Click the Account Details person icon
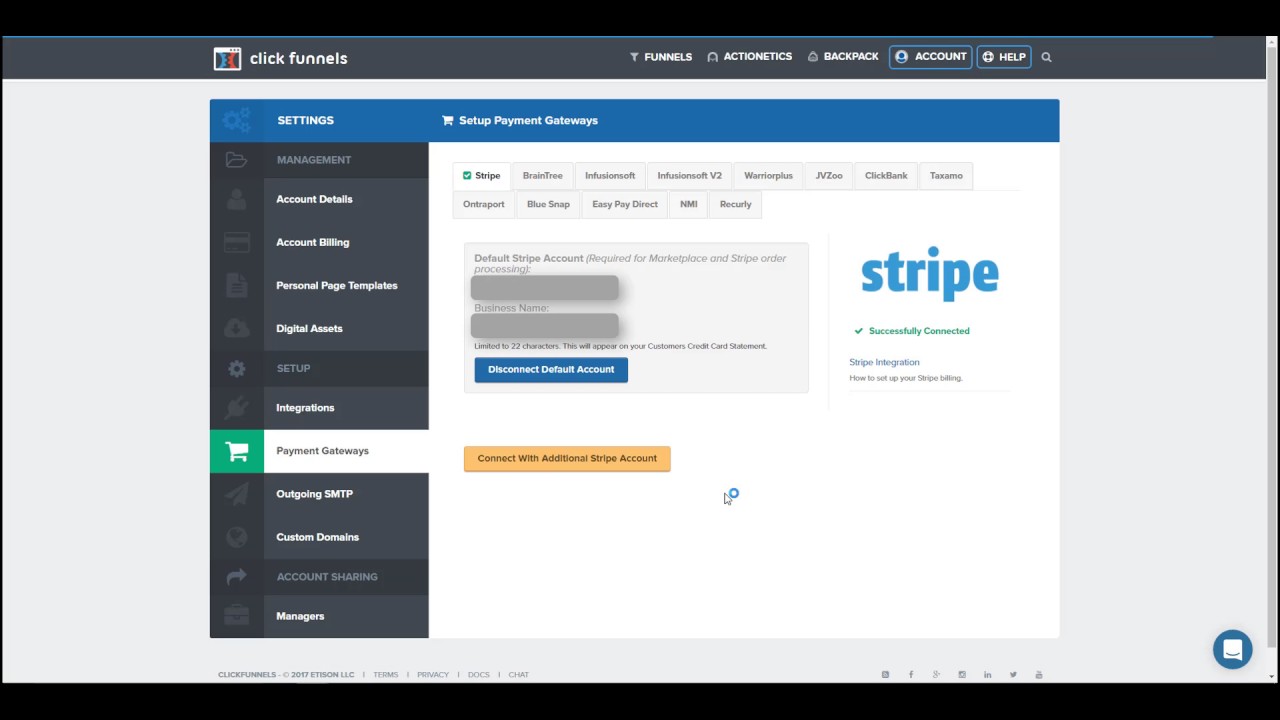Screen dimensions: 1280x720 point(237,199)
